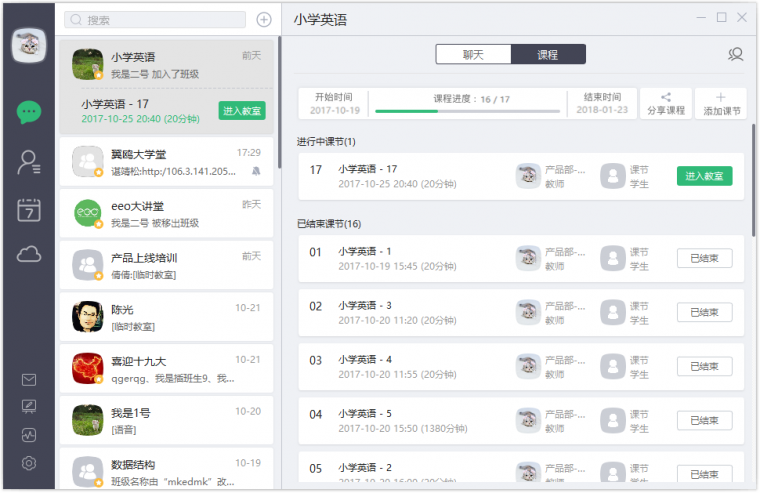Click green 进入教室 button in lesson 17 row
The image size is (760, 493).
[704, 176]
